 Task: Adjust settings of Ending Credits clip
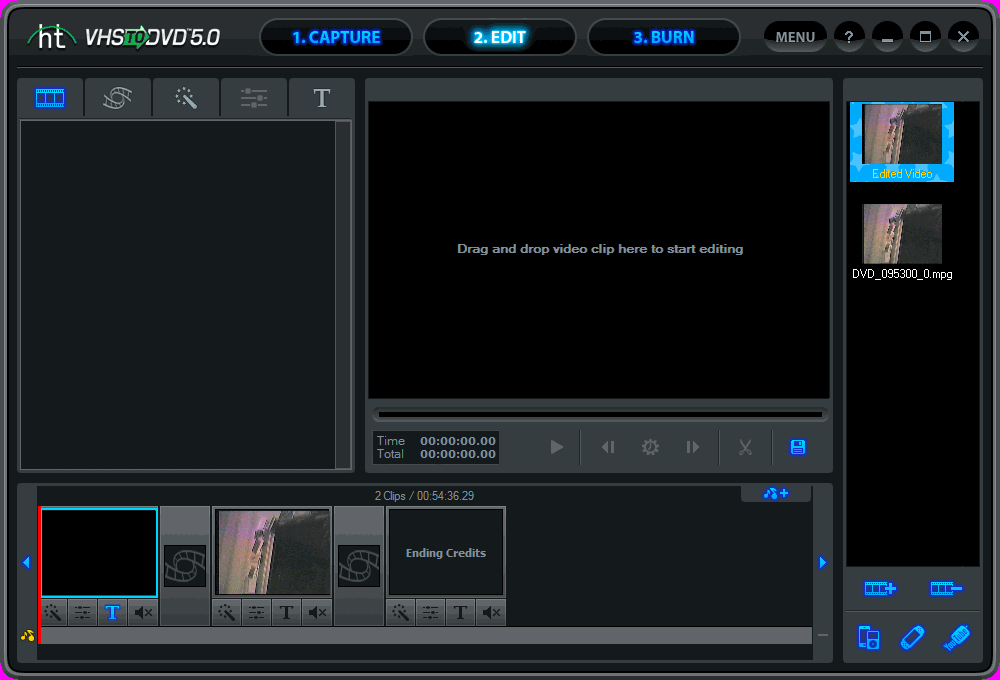[430, 613]
